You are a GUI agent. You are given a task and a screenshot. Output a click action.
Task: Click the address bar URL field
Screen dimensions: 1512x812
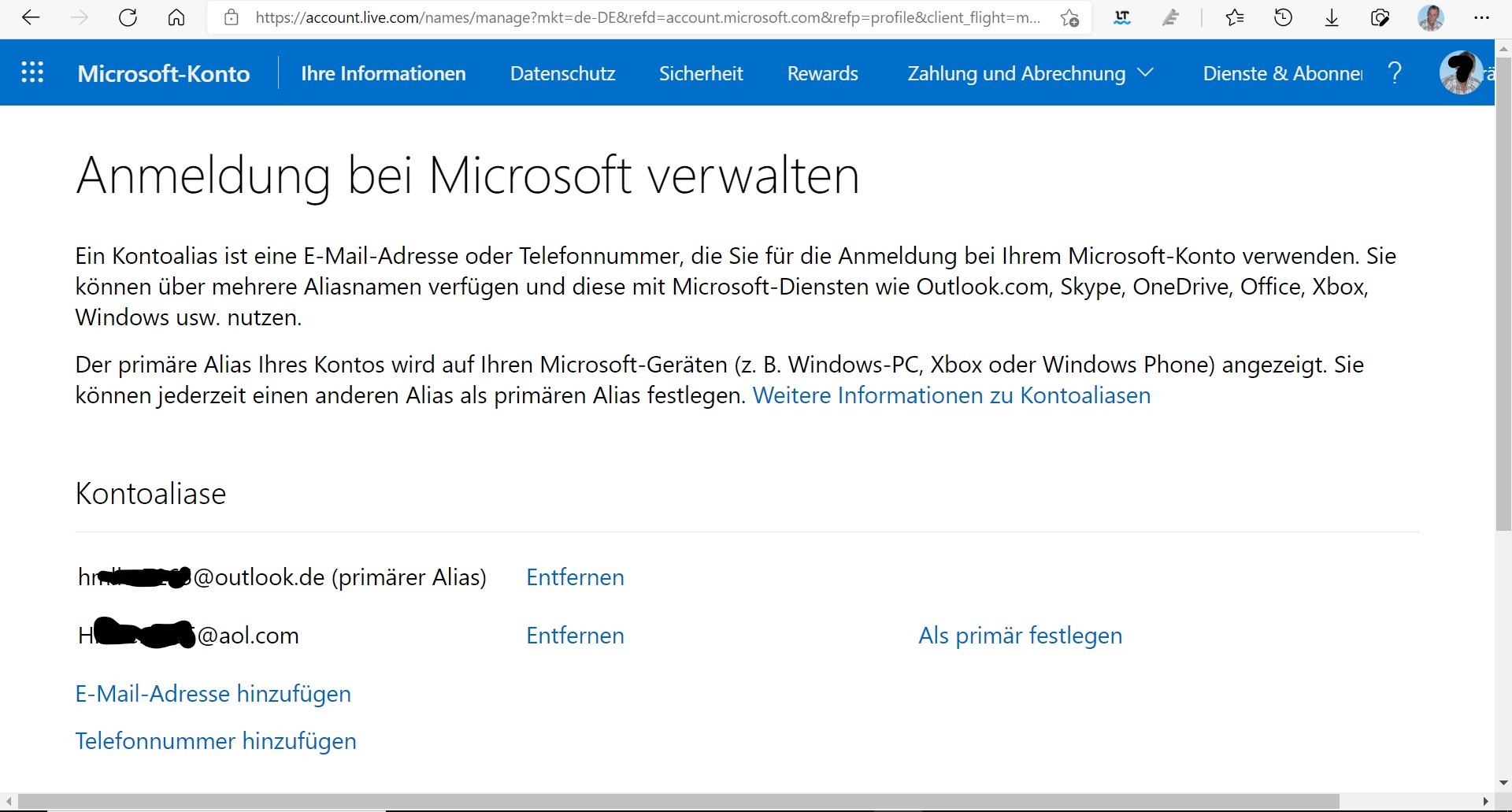tap(647, 17)
